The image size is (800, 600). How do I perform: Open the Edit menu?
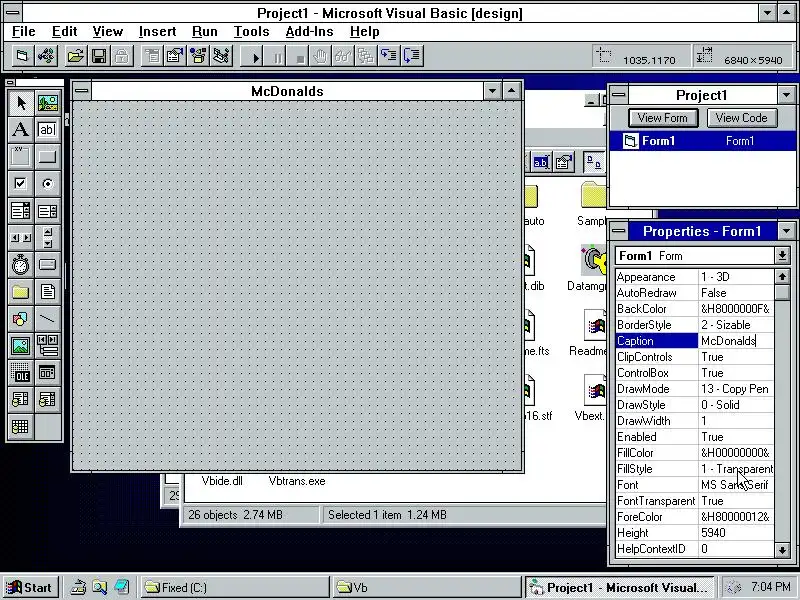64,32
